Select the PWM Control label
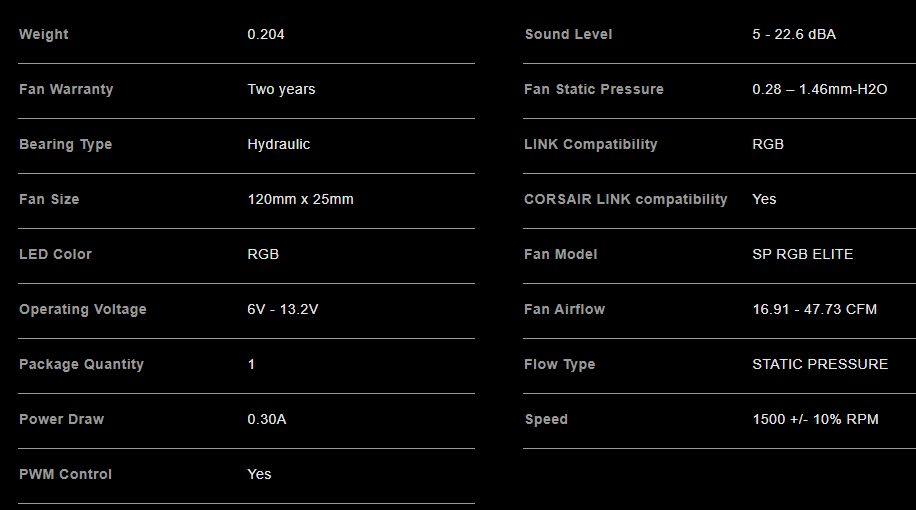Viewport: 916px width, 510px height. tap(65, 474)
